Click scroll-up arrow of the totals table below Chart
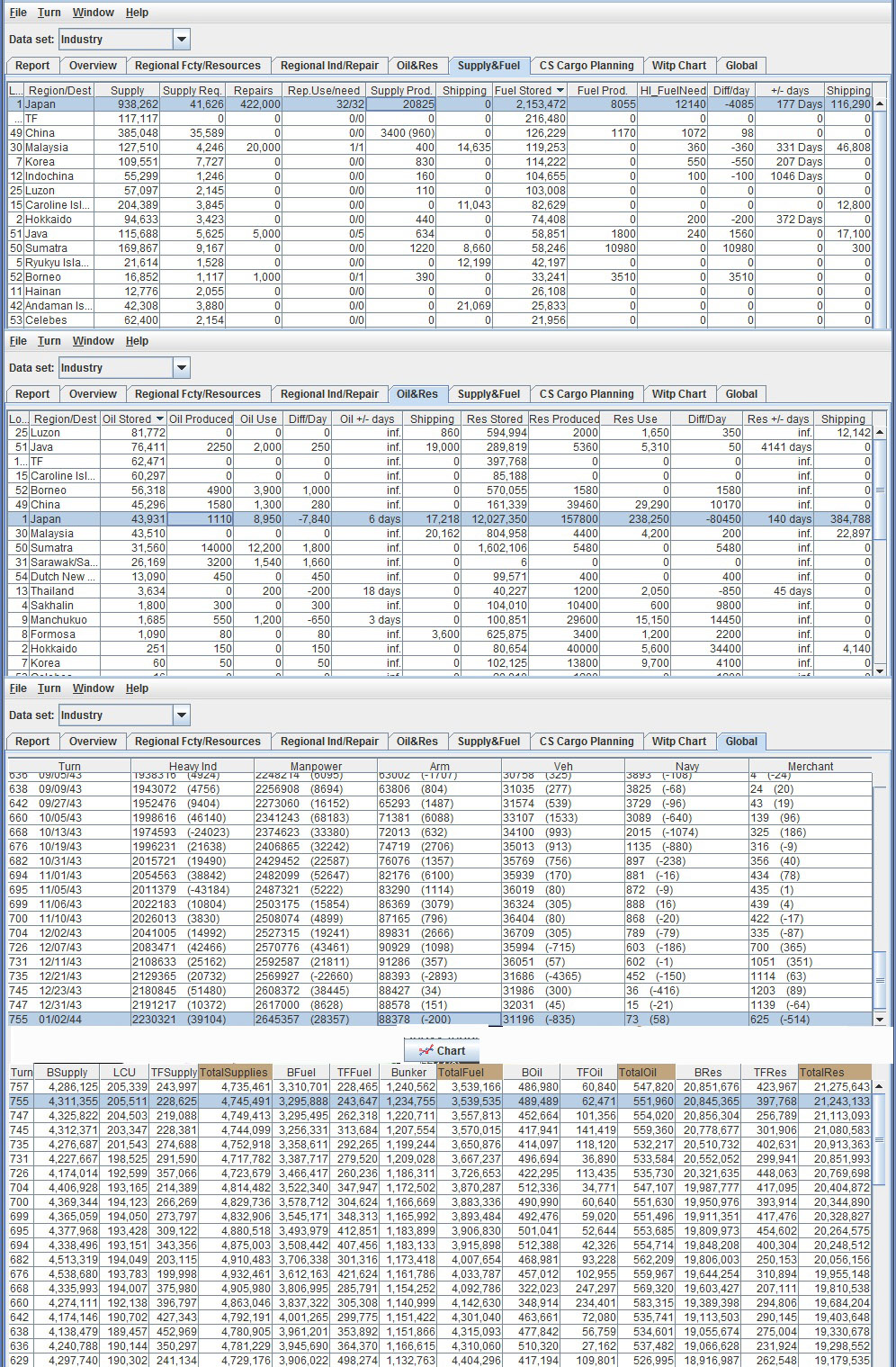 point(880,1086)
